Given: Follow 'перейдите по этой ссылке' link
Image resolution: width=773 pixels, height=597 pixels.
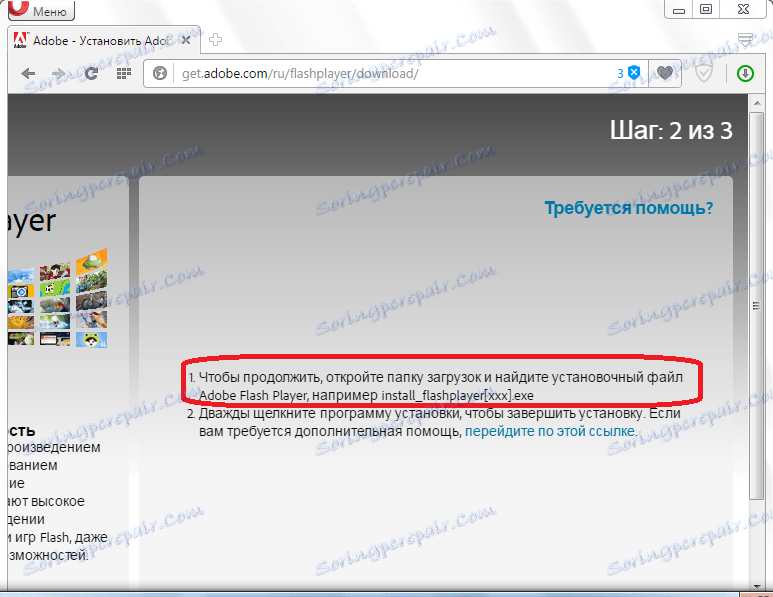Looking at the screenshot, I should 550,431.
